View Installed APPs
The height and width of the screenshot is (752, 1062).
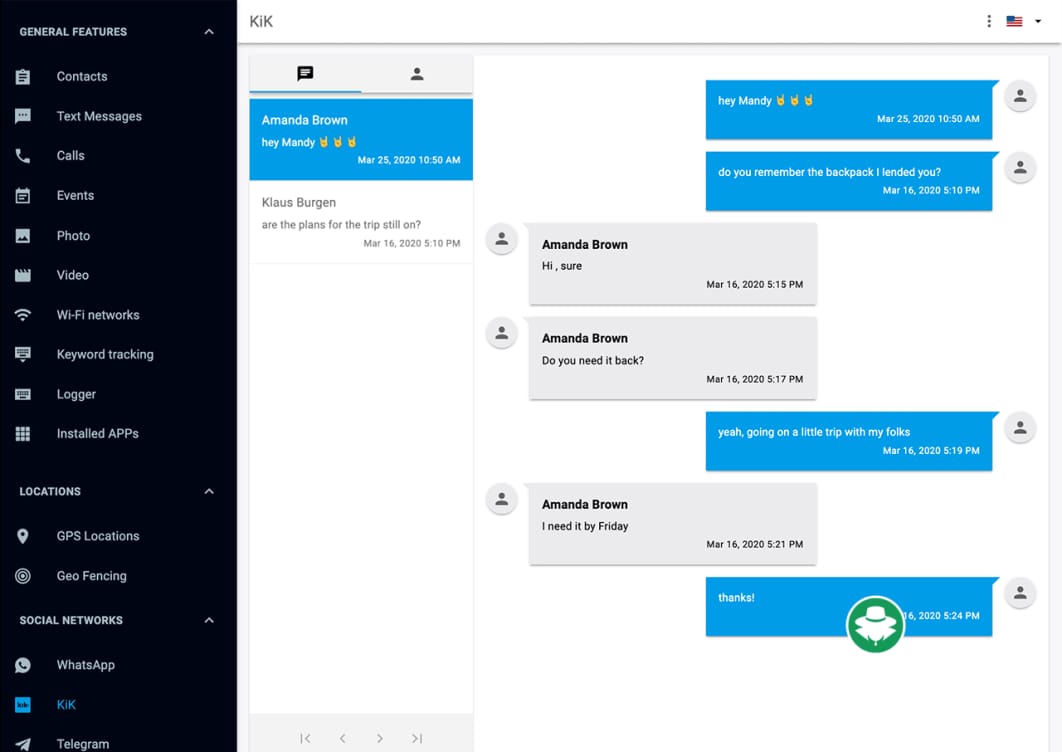coord(97,433)
